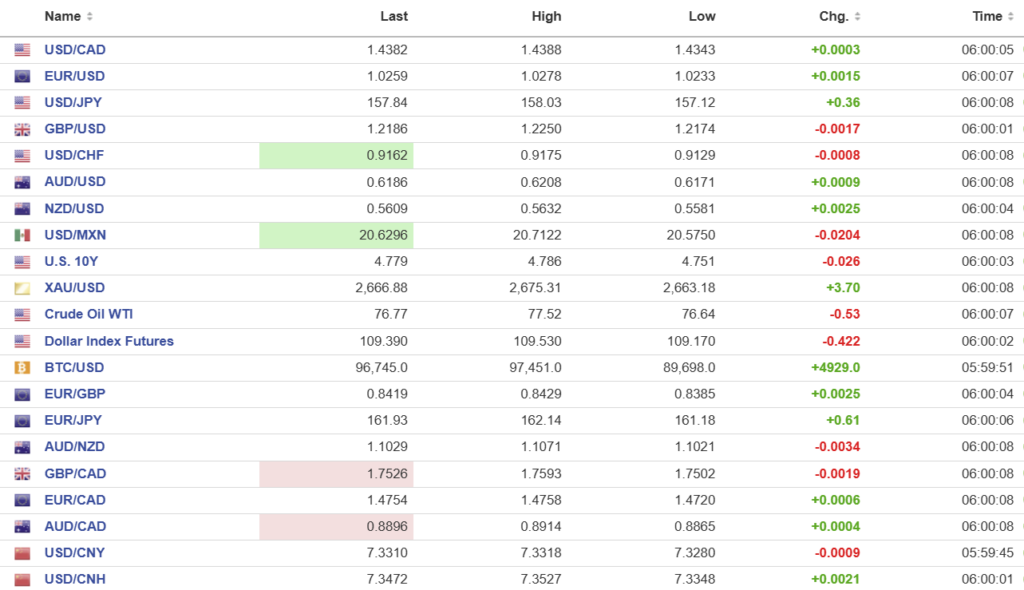Viewport: 1024px width, 590px height.
Task: Open the Dollar Index Futures link
Action: 109,341
